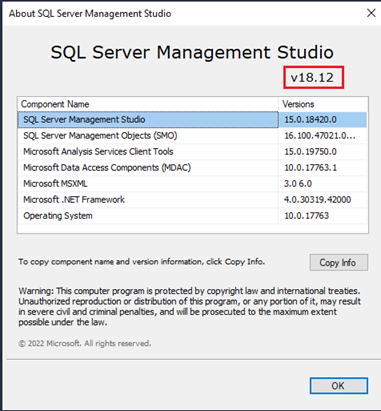Select Microsoft Analysis Services Client Tools row

coord(192,152)
